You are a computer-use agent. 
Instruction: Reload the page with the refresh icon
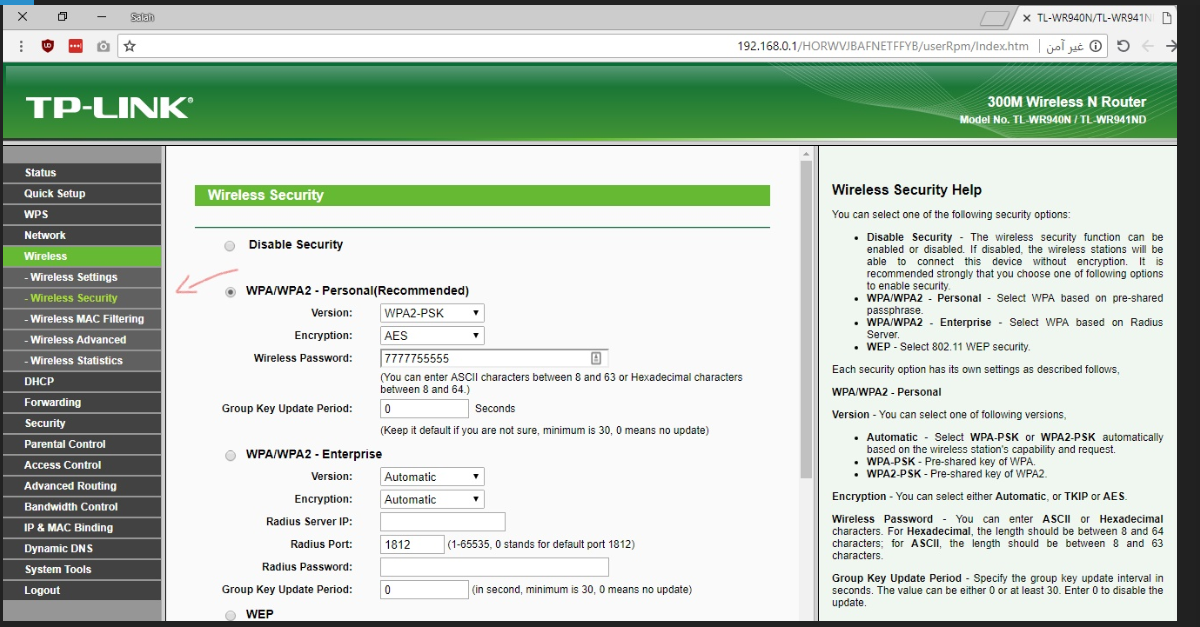pyautogui.click(x=1123, y=46)
